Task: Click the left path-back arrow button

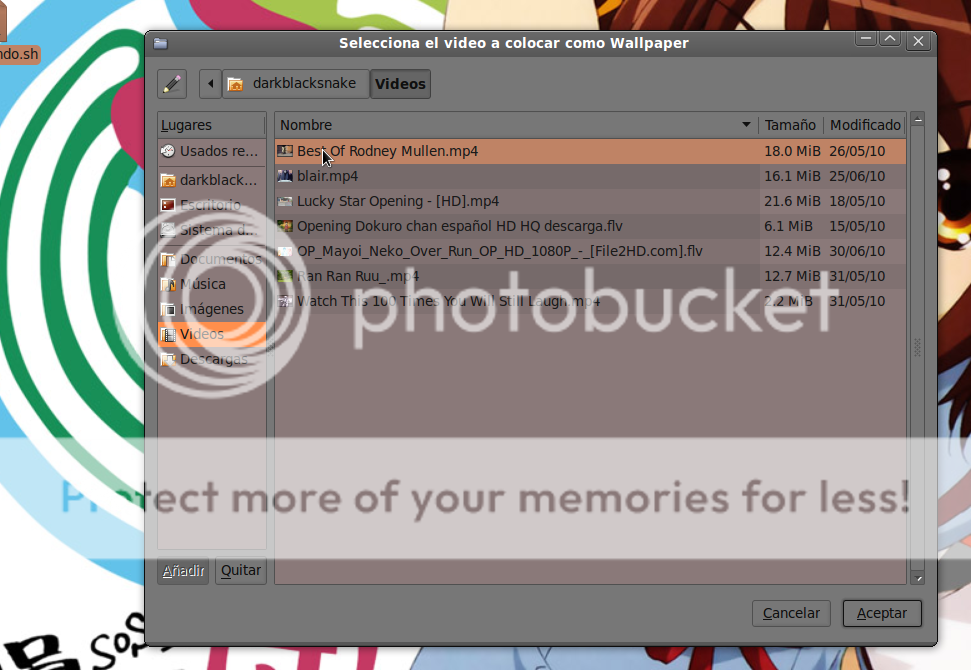Action: 210,84
